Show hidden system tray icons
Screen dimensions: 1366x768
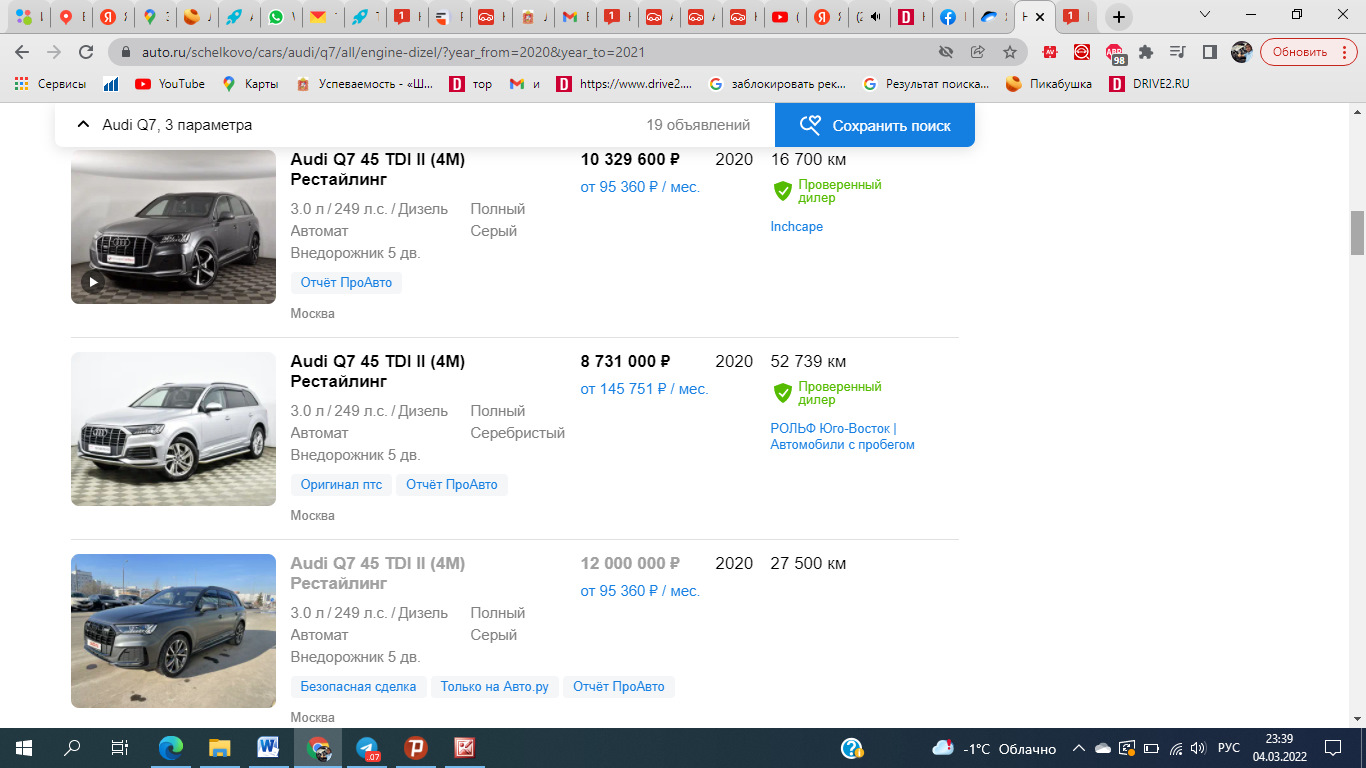(1078, 748)
